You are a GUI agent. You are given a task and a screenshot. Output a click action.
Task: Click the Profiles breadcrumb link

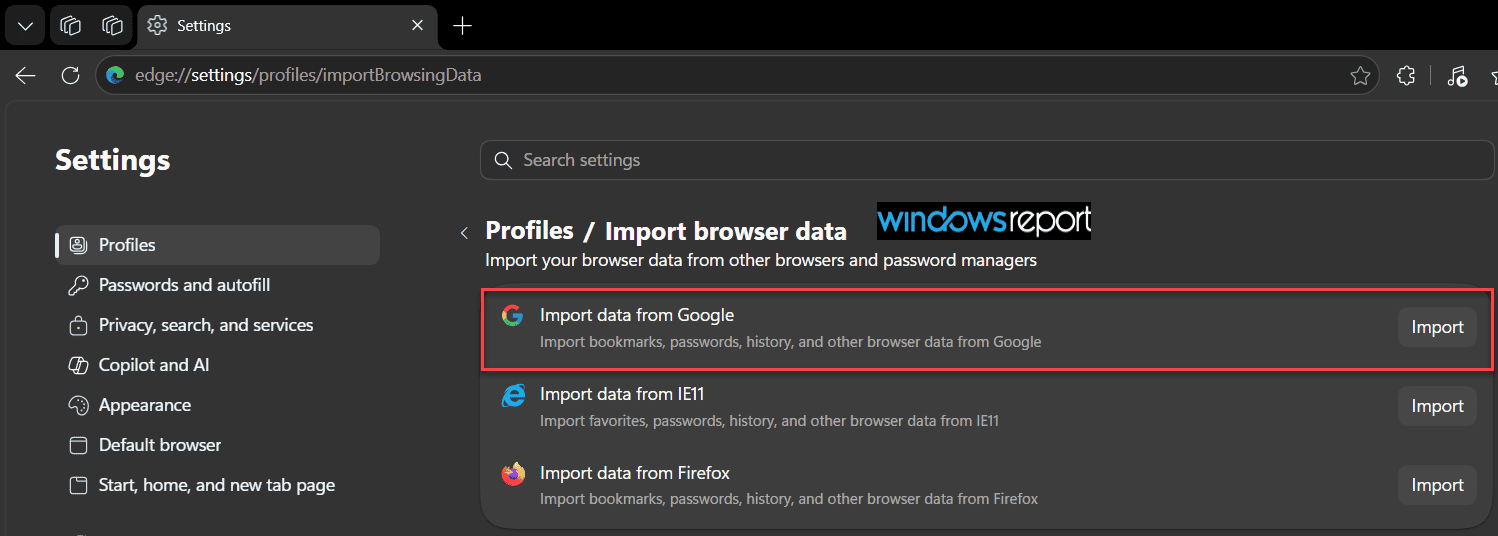click(529, 231)
